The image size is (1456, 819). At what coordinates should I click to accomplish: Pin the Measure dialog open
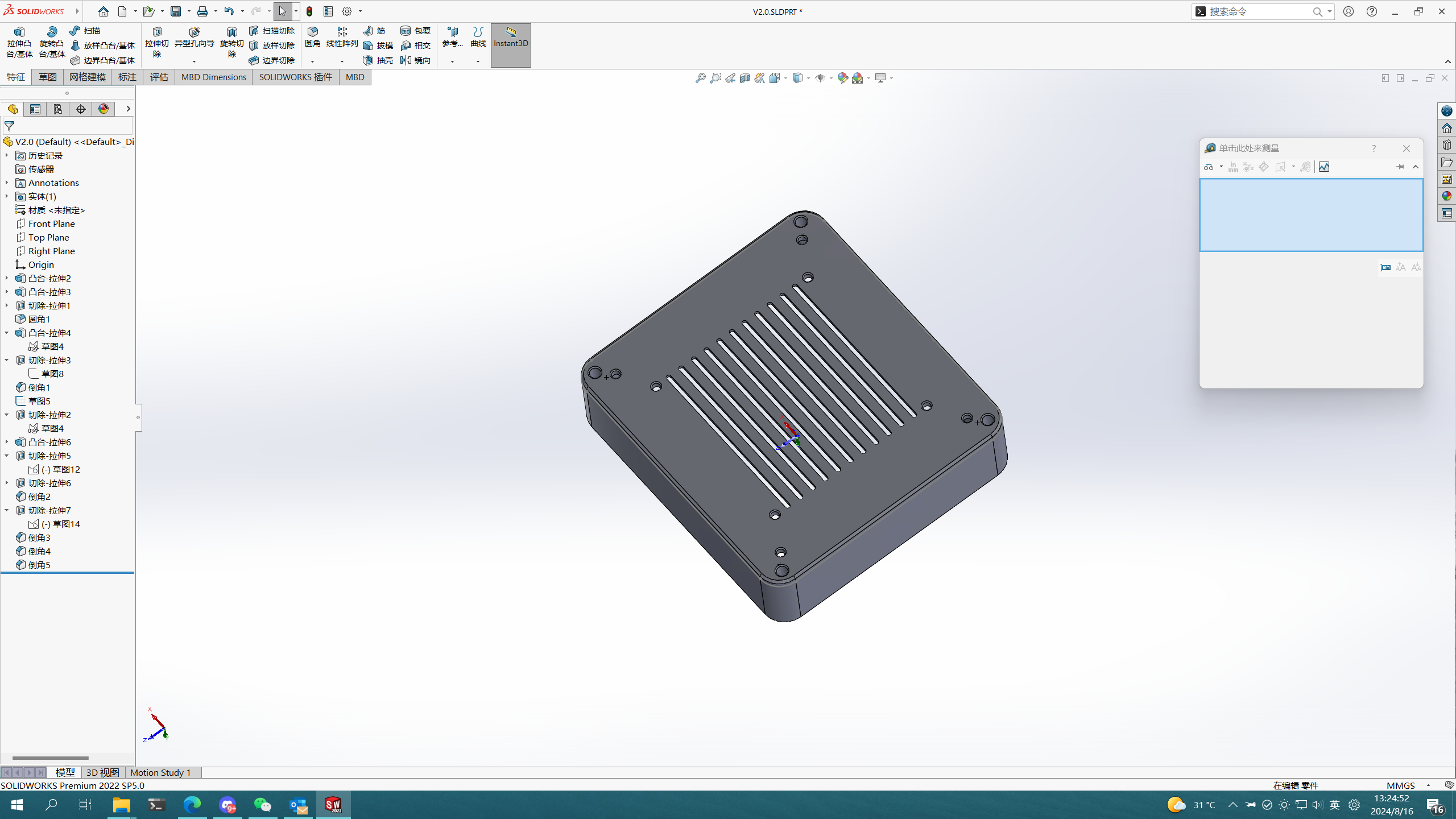click(x=1400, y=167)
